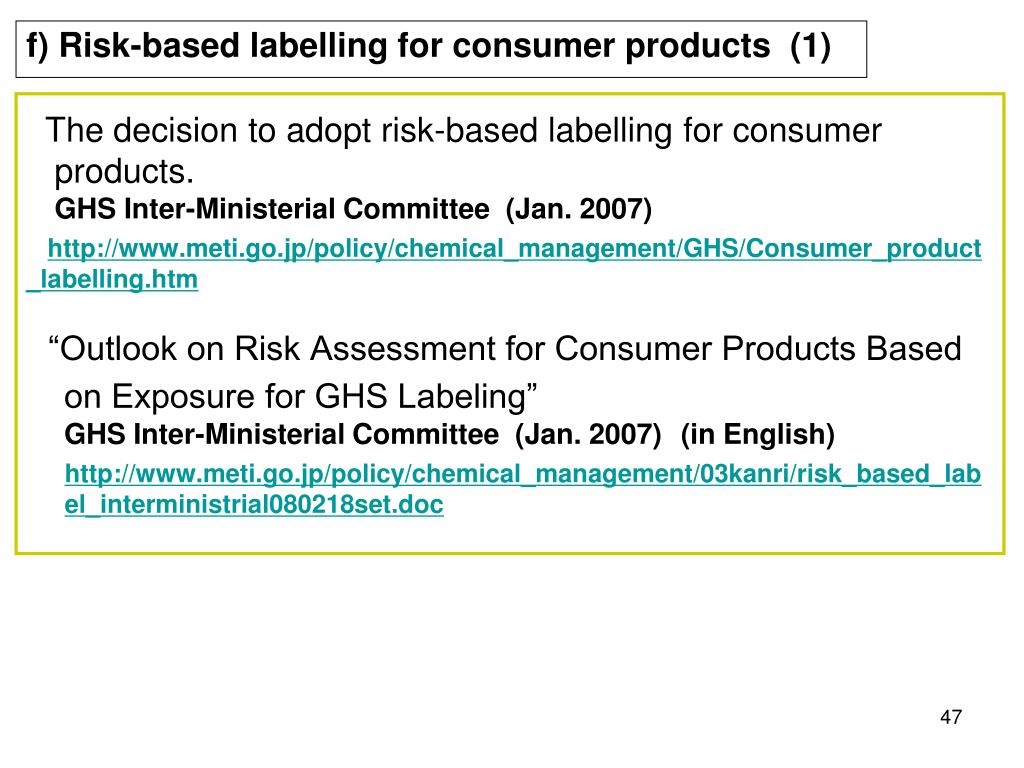
Task: Click the first 'GHS Inter-Ministerial Committee' heading
Action: pos(272,209)
